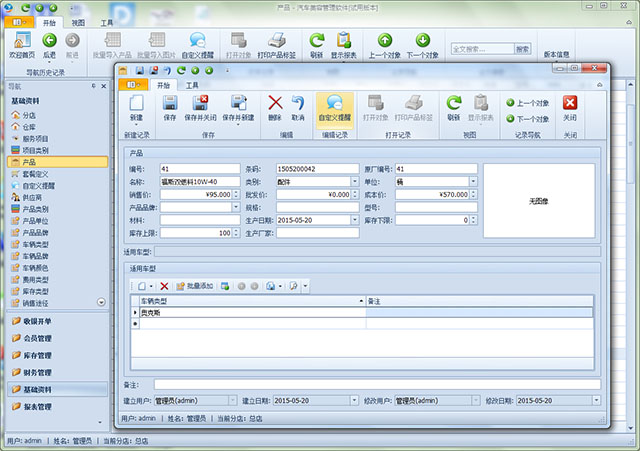
Task: Click save icon in dialog quick access toolbar
Action: (140, 71)
